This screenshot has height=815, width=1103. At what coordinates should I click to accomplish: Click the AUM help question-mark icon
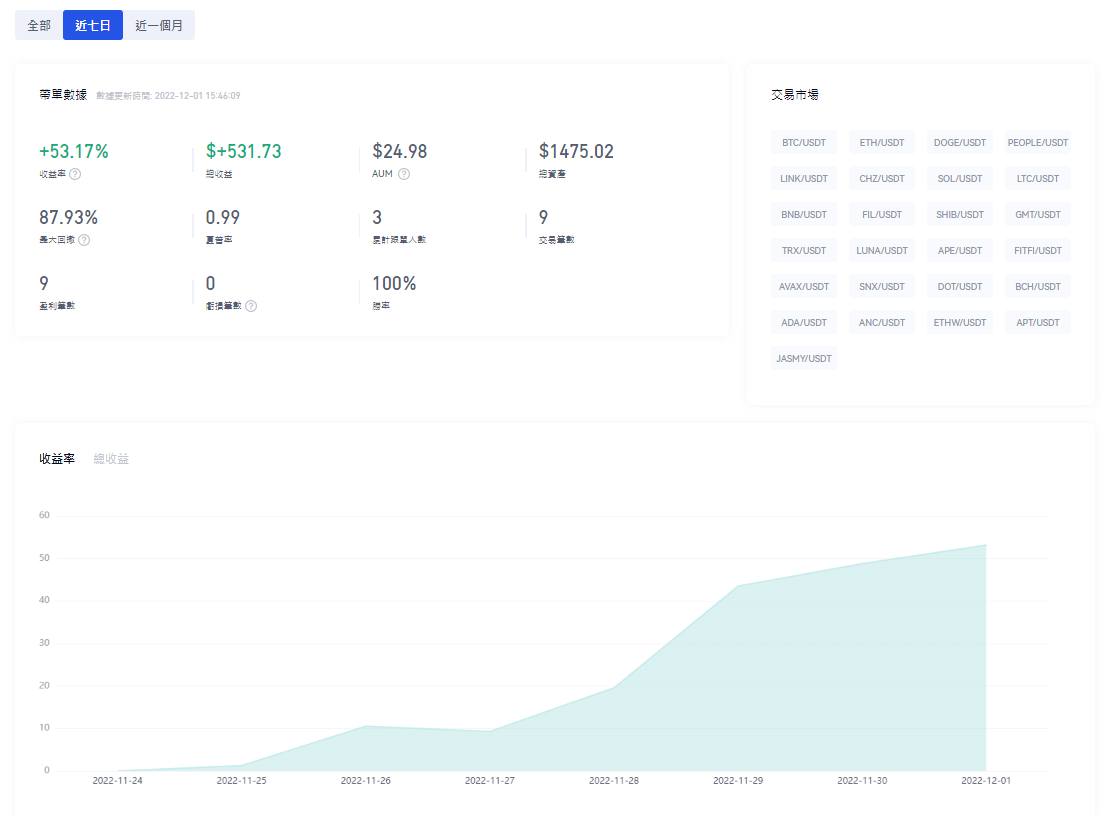(x=404, y=174)
